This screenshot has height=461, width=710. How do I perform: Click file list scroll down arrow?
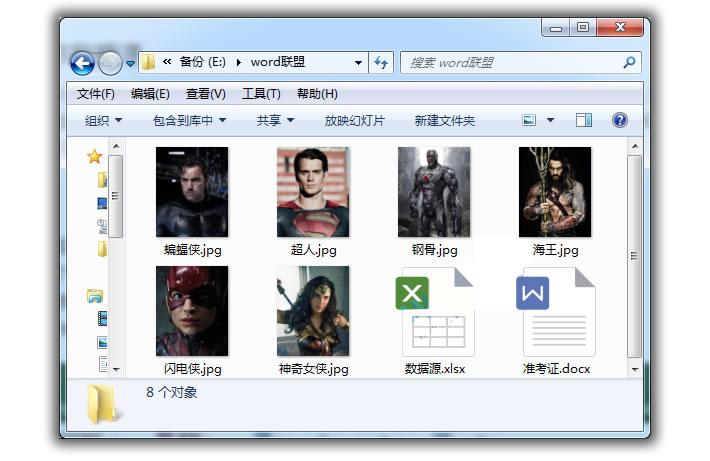click(x=635, y=370)
